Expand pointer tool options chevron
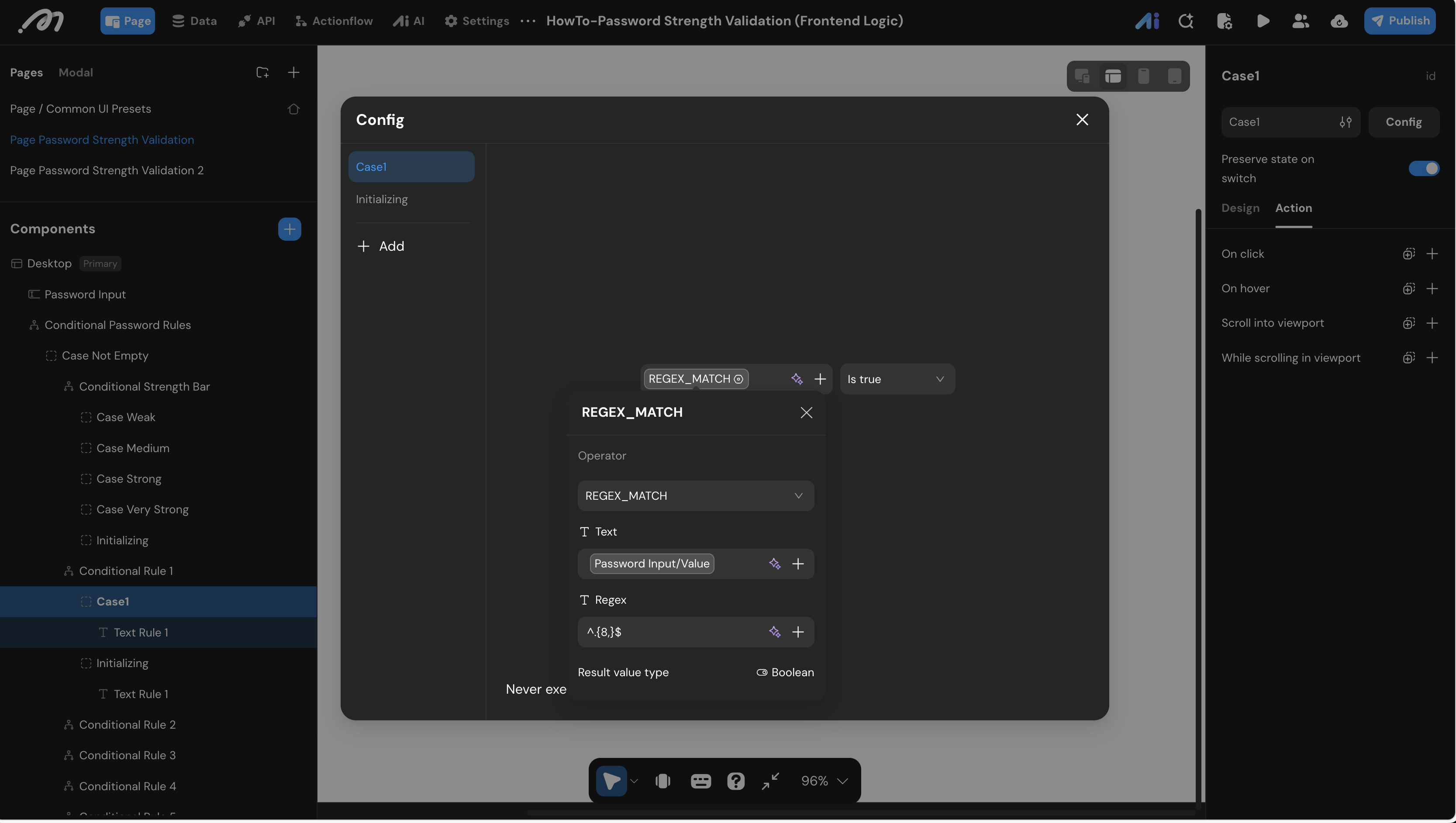1456x823 pixels. pos(634,781)
